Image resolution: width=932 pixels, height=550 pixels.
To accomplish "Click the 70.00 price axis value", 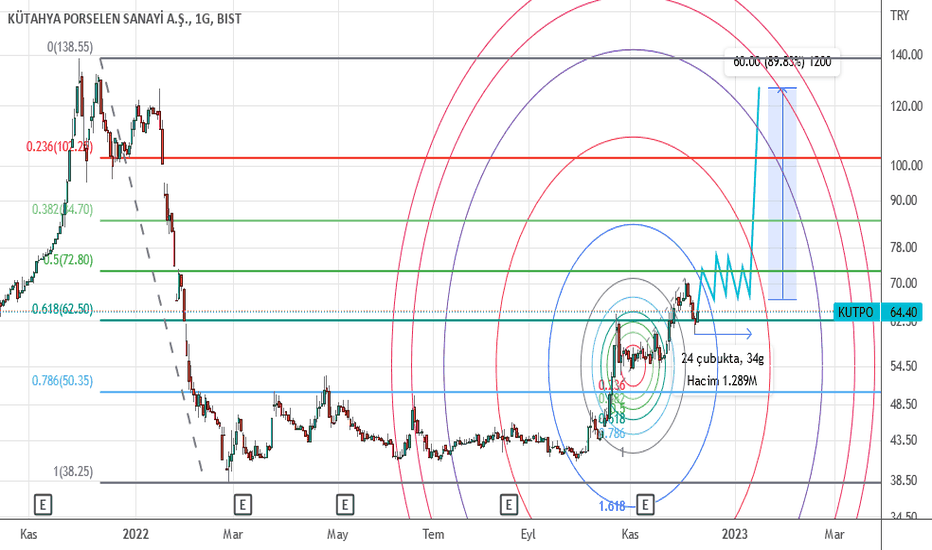I will pos(903,283).
